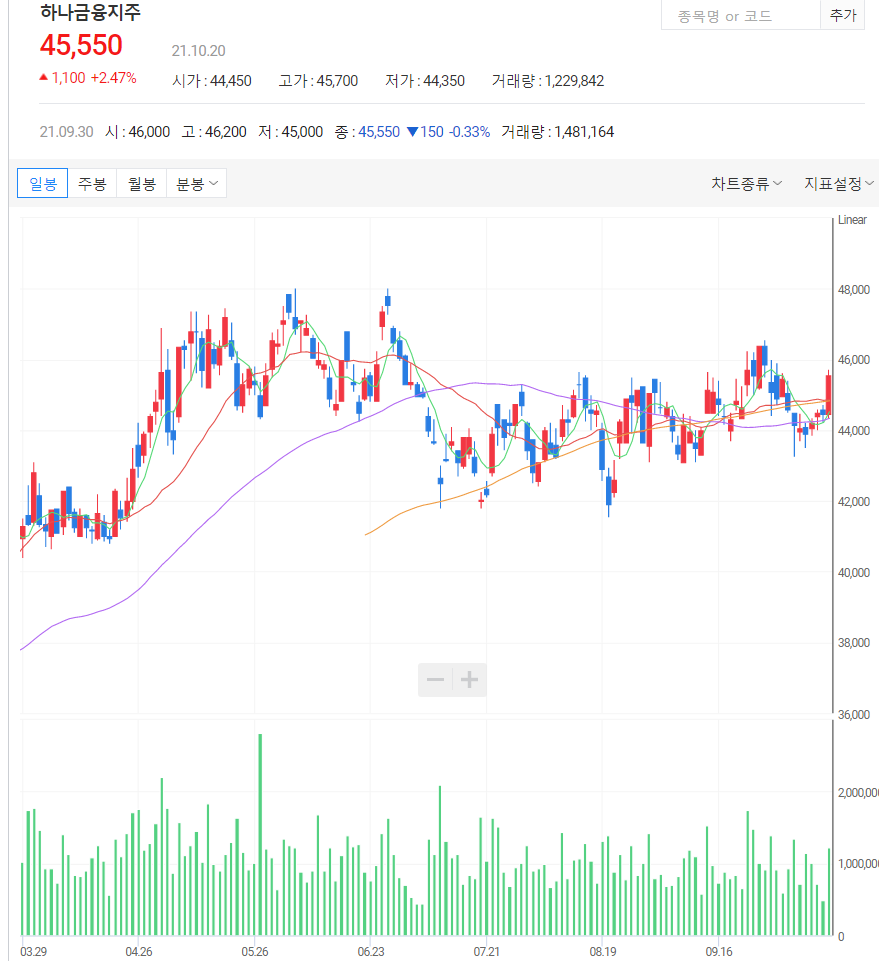Click the tallest volume bar near 05.26

(x=260, y=834)
